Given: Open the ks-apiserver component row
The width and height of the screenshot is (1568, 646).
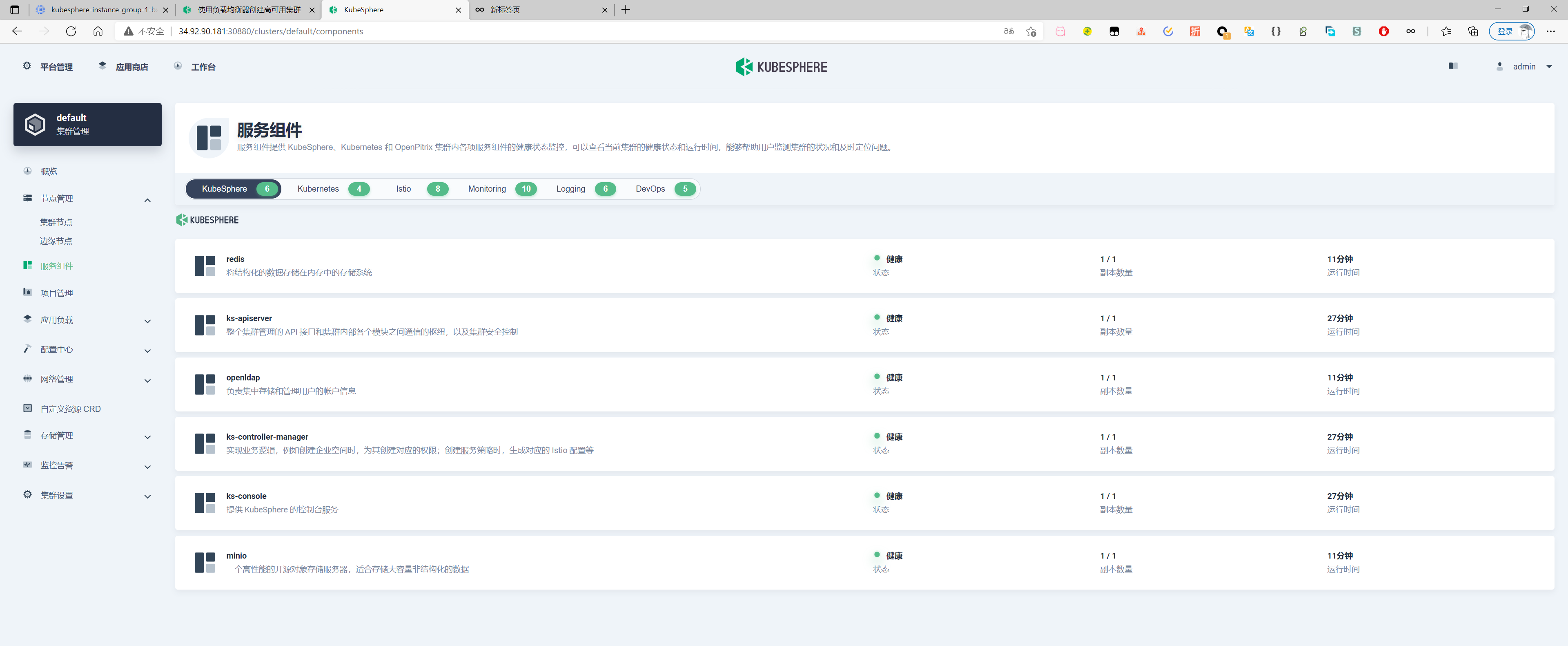Looking at the screenshot, I should tap(249, 318).
